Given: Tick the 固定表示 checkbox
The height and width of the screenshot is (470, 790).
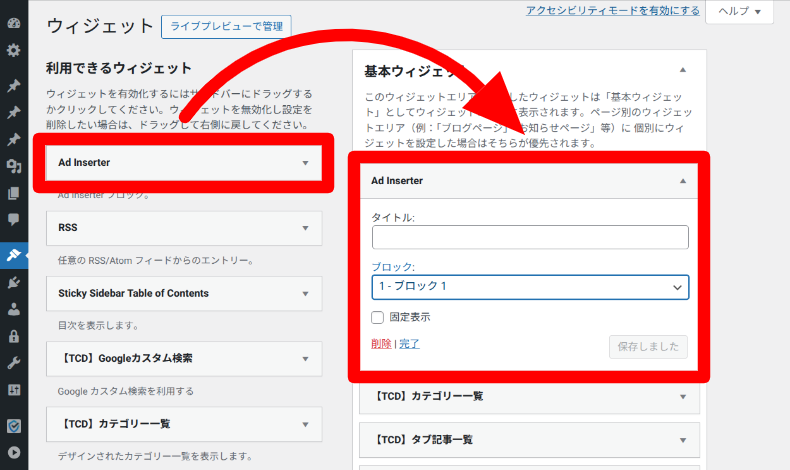Looking at the screenshot, I should (377, 317).
